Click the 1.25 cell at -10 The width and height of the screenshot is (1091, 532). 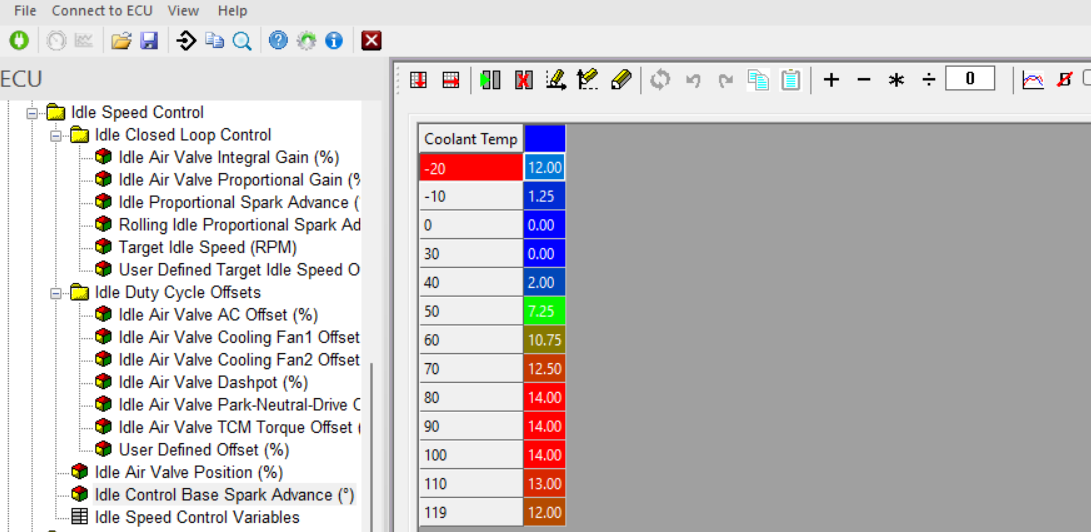(x=545, y=196)
